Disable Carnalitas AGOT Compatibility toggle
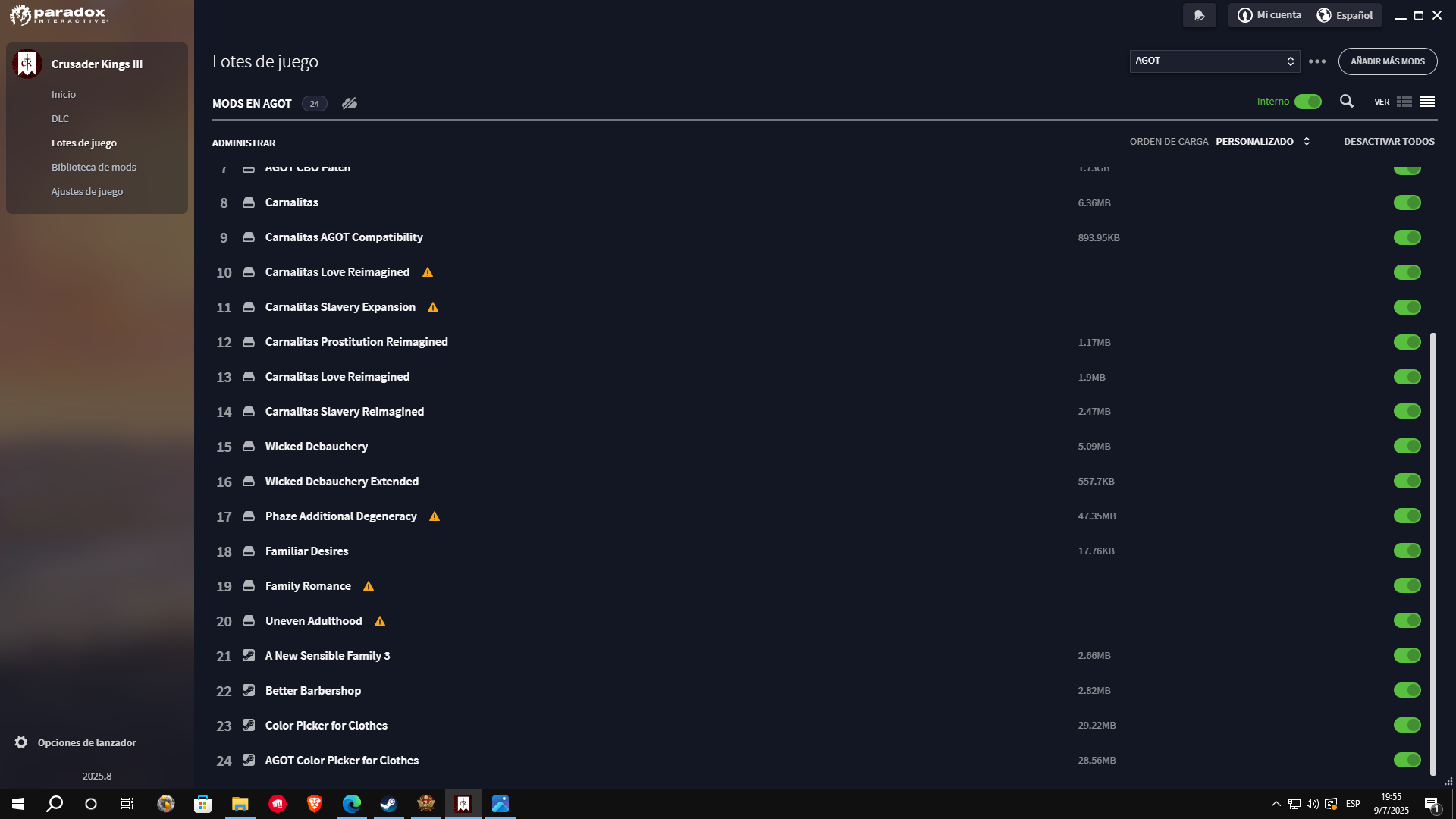 (1407, 237)
